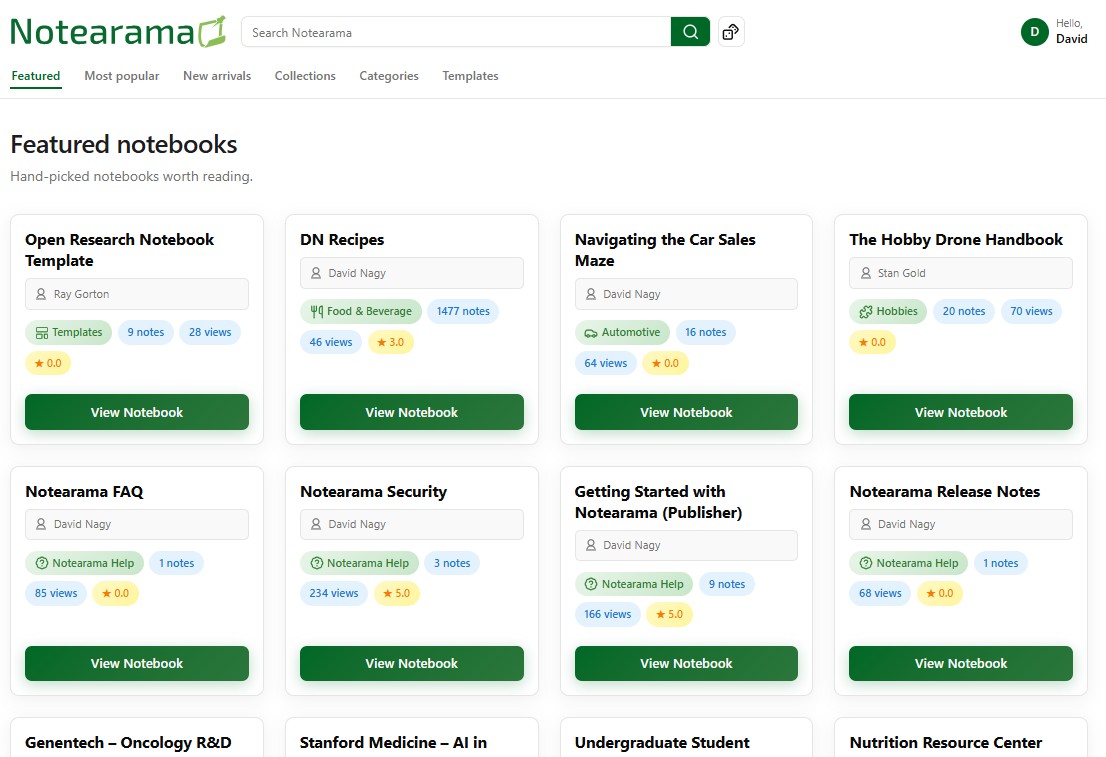Click the fork and knife Food & Beverage icon
This screenshot has width=1106, height=757.
[317, 311]
